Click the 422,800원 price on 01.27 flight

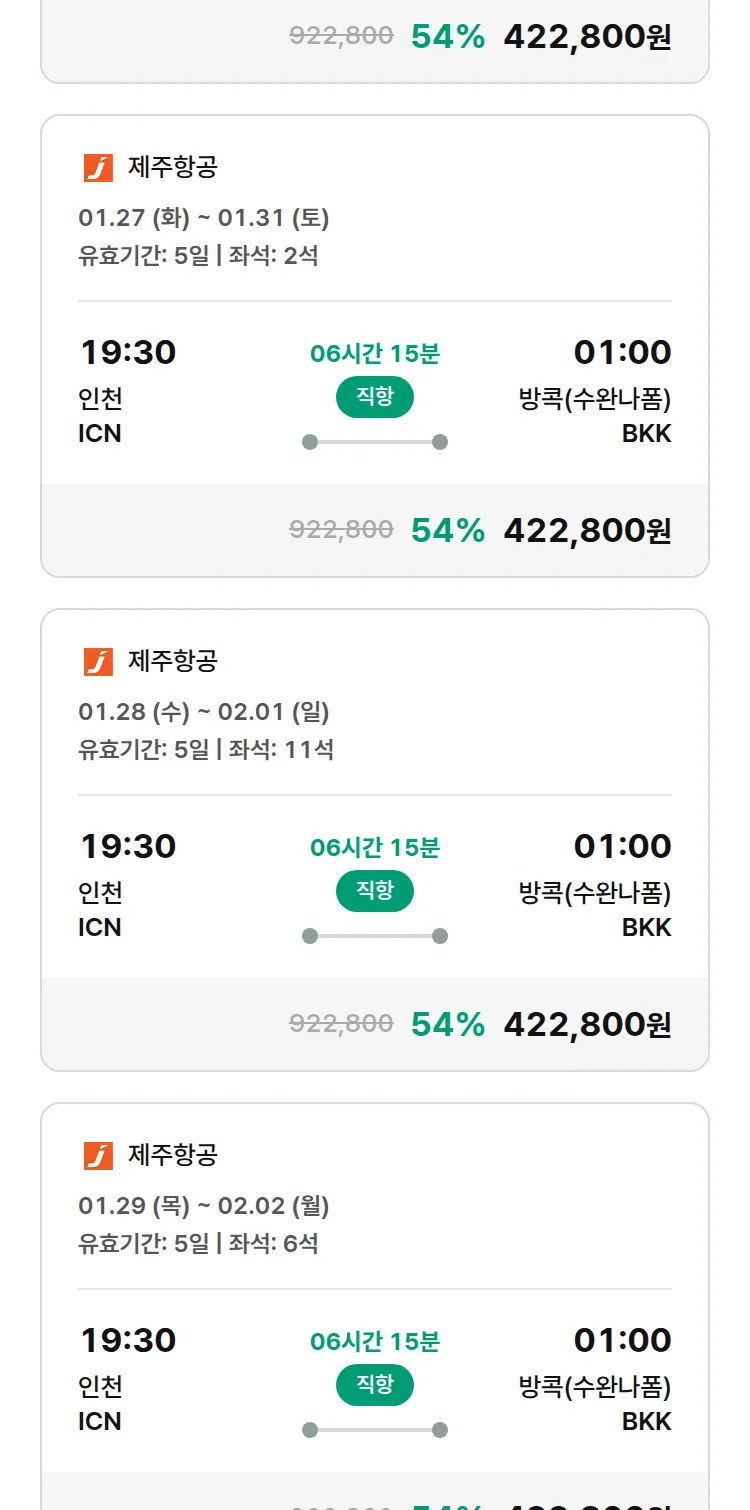(x=587, y=530)
